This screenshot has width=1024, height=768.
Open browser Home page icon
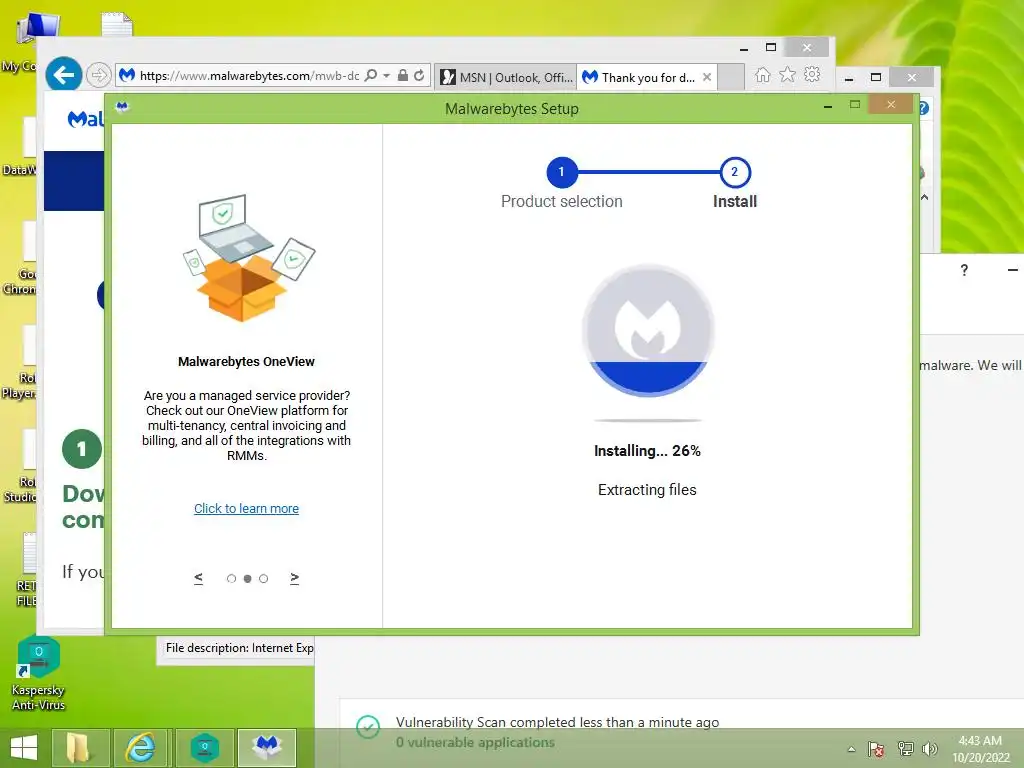coord(762,74)
